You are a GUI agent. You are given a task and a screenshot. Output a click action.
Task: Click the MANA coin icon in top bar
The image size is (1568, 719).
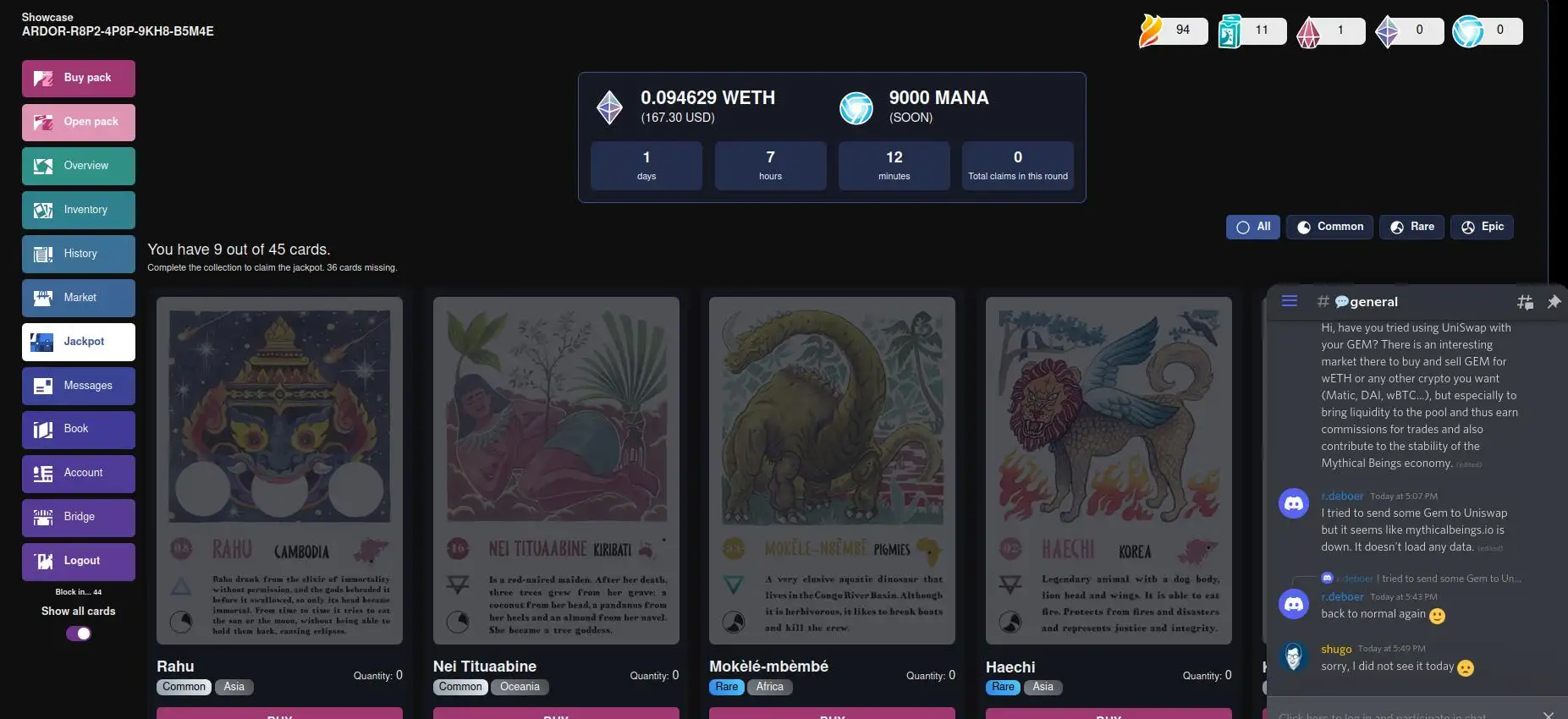(1468, 31)
